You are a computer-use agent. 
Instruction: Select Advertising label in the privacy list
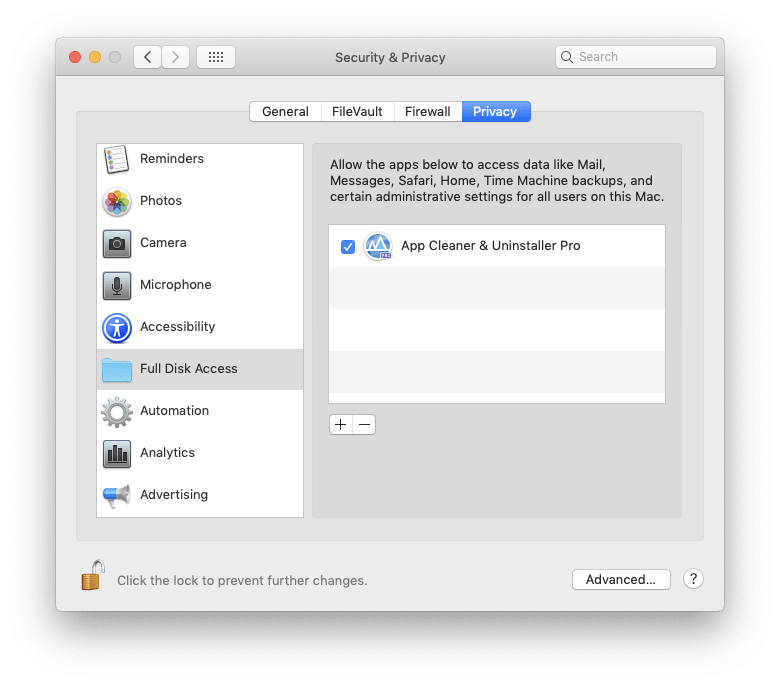[174, 495]
